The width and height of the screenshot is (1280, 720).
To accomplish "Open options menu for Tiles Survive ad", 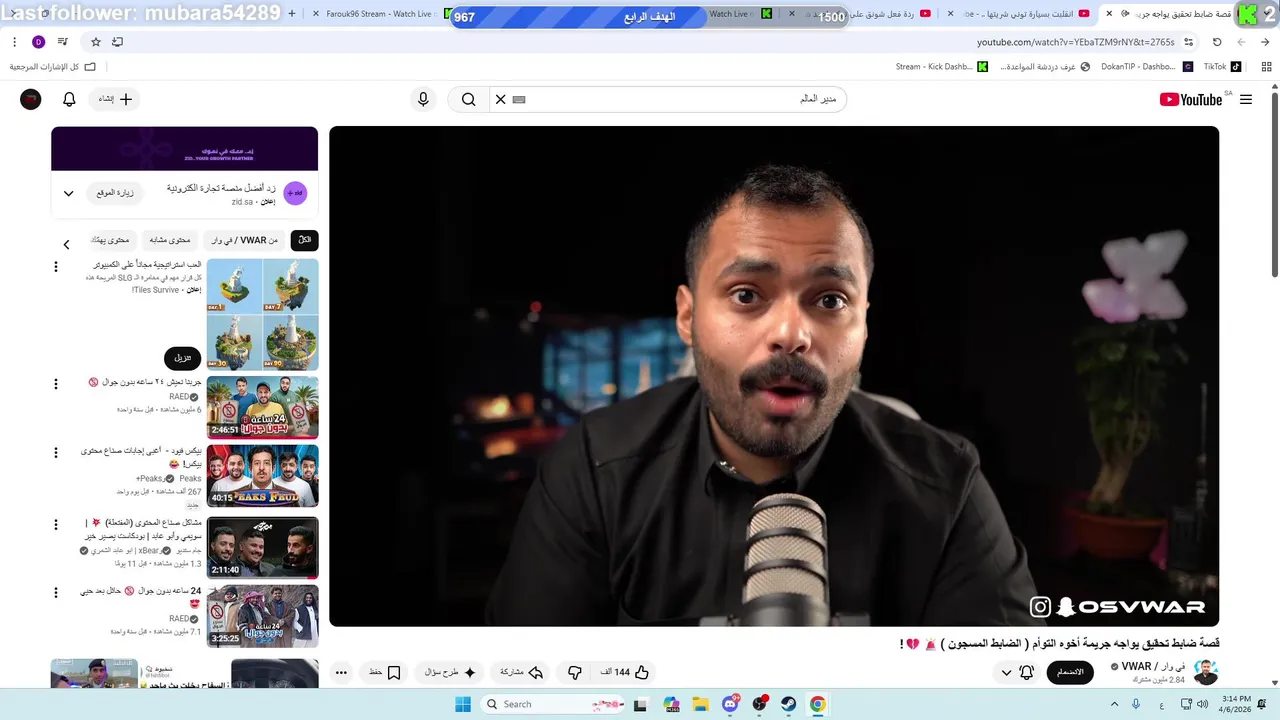I will [56, 267].
